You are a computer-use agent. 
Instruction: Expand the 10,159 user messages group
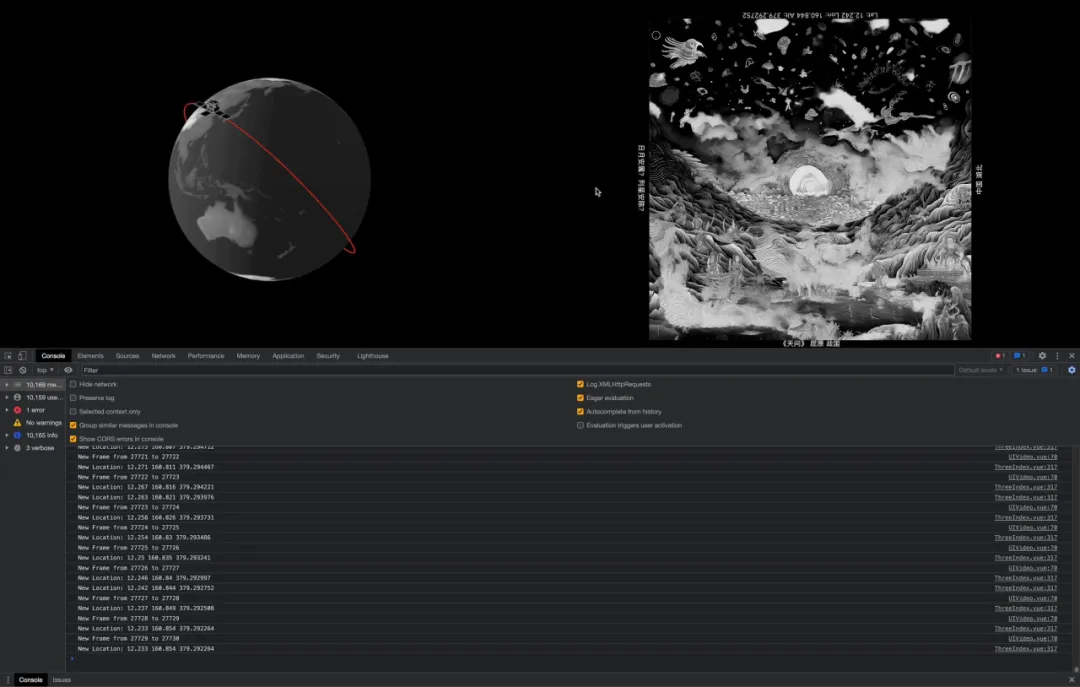pyautogui.click(x=7, y=398)
